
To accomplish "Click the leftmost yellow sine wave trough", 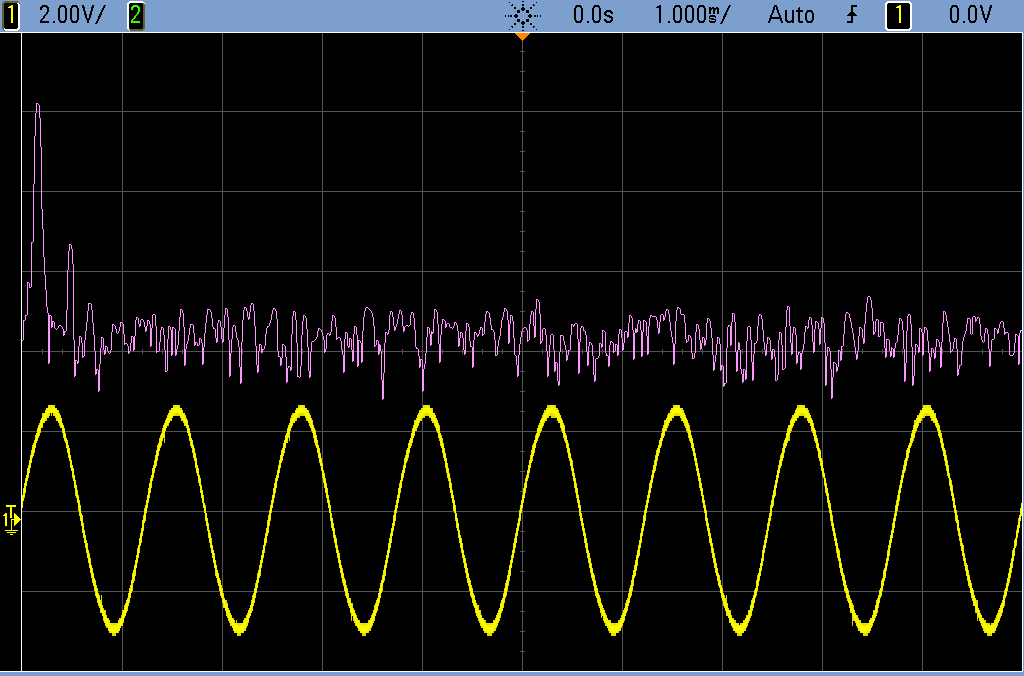I will [113, 627].
